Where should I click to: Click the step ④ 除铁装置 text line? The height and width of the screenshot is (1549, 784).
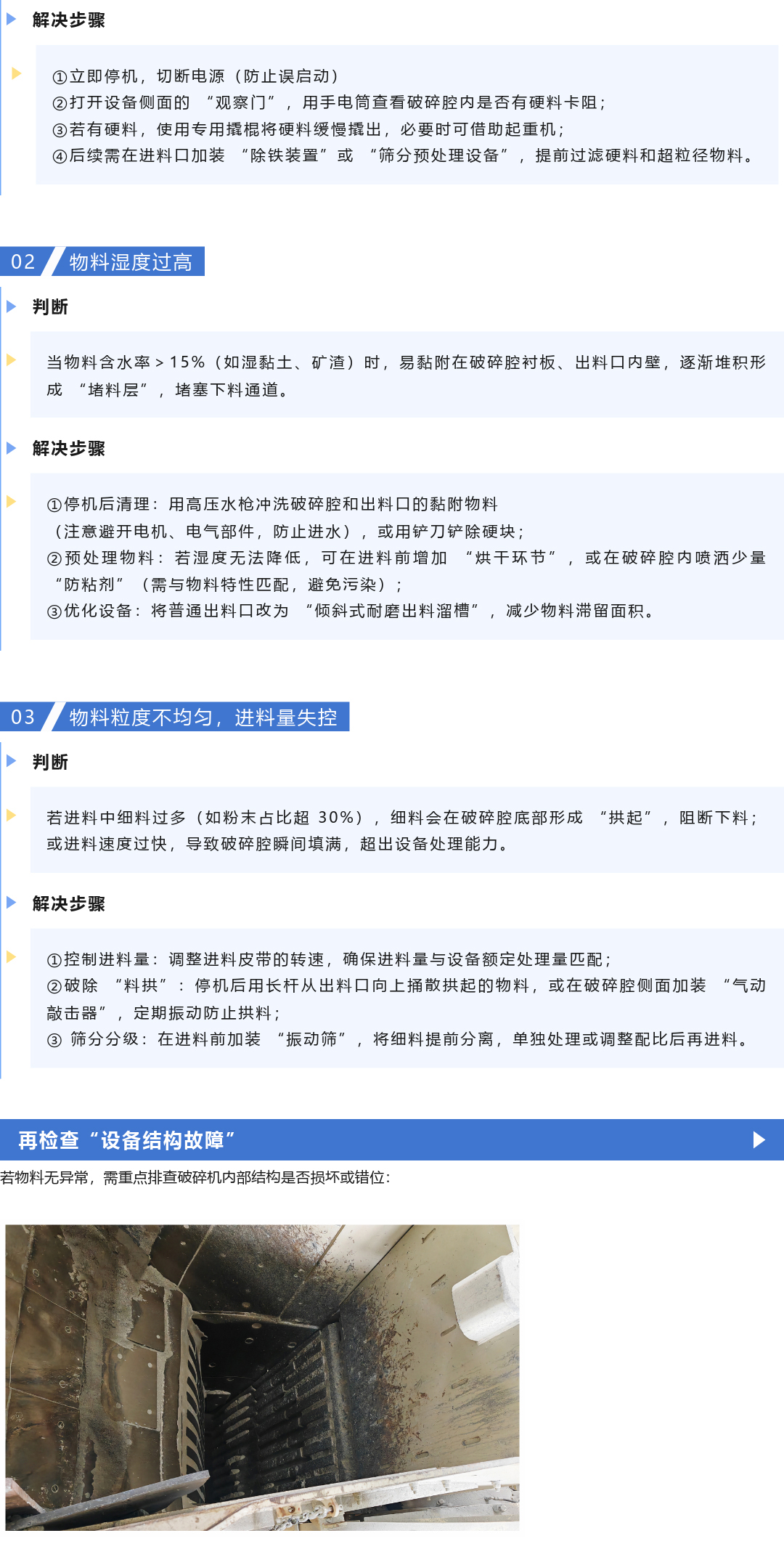404,155
